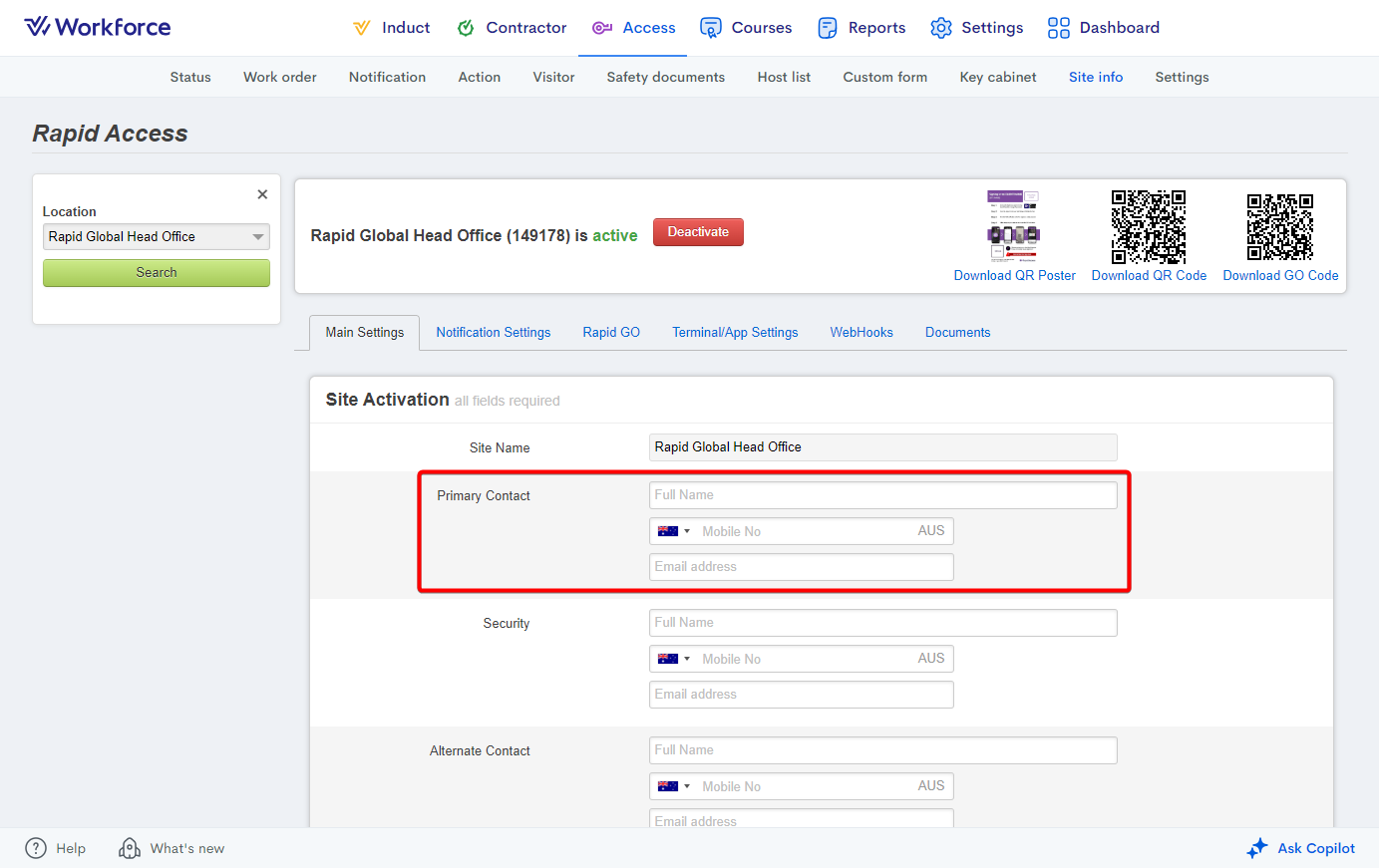Image resolution: width=1379 pixels, height=868 pixels.
Task: Click the Dashboard grid icon
Action: tap(1059, 28)
